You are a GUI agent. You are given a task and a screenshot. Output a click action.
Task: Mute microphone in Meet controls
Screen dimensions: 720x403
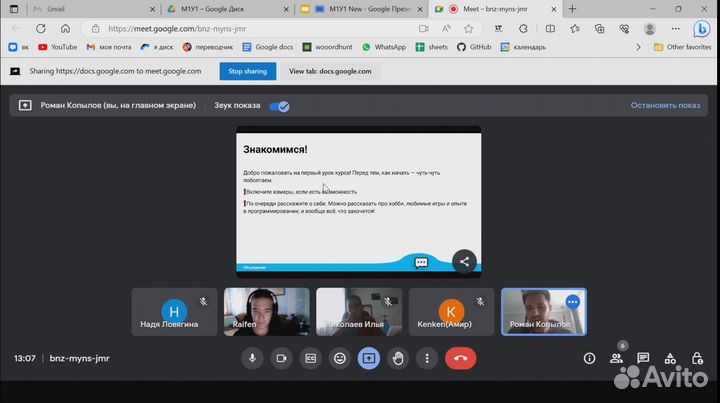[252, 358]
